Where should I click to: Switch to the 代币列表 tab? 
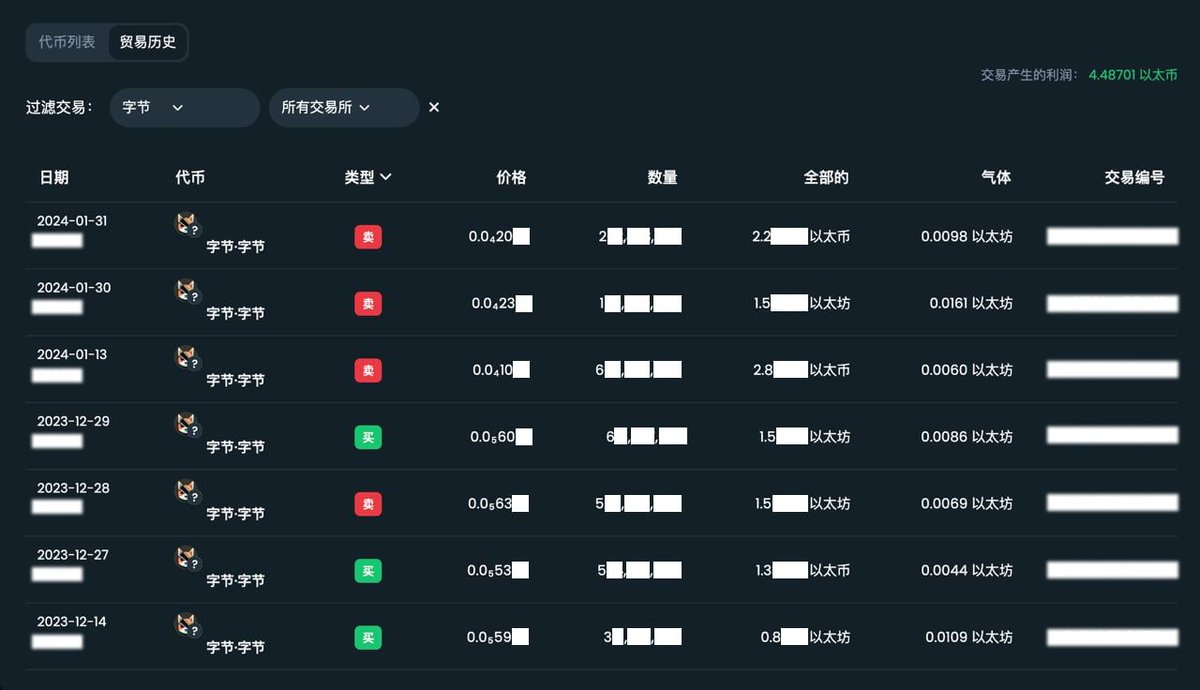[67, 42]
